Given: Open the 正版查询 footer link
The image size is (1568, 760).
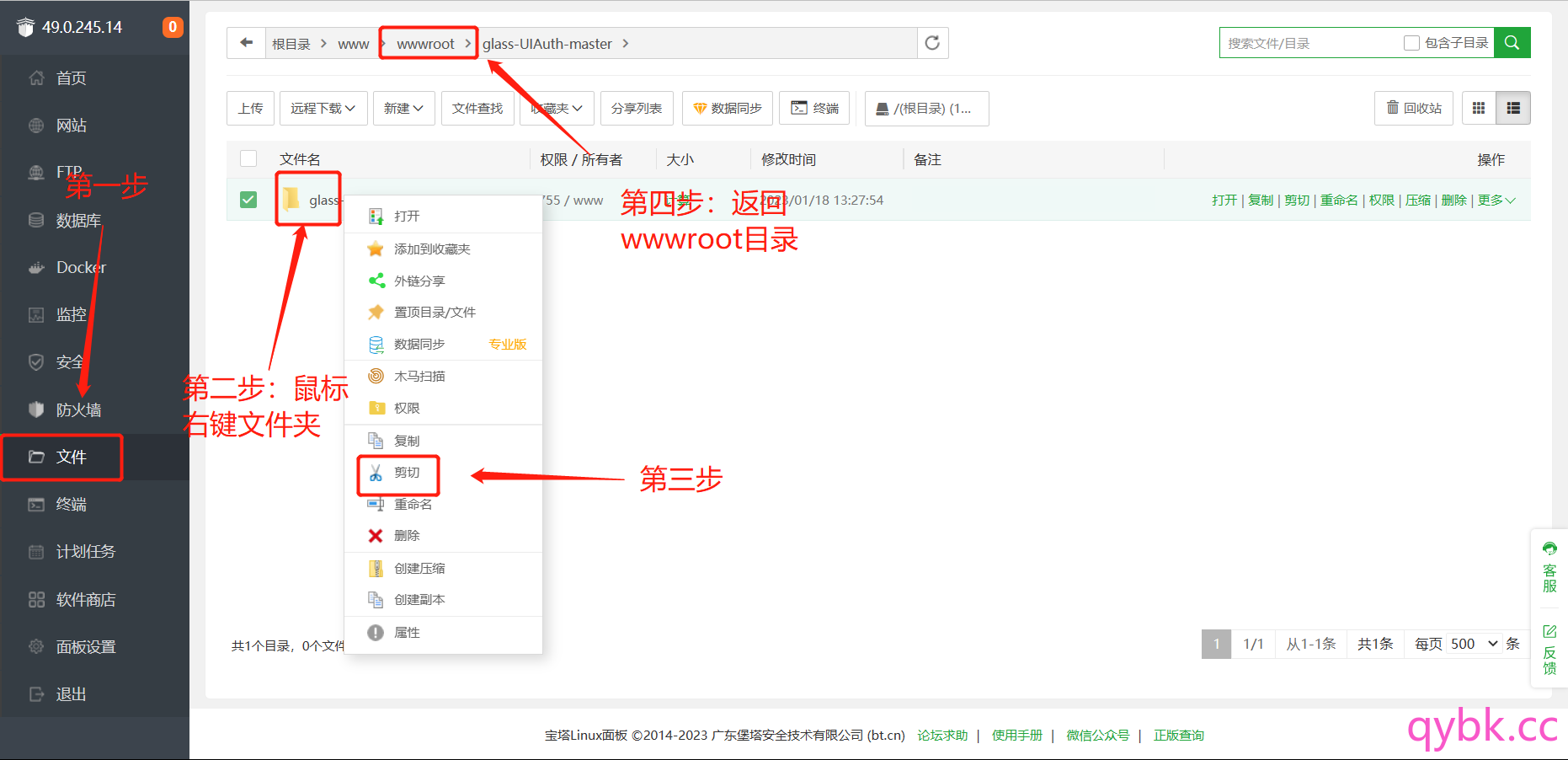Looking at the screenshot, I should pyautogui.click(x=1179, y=736).
